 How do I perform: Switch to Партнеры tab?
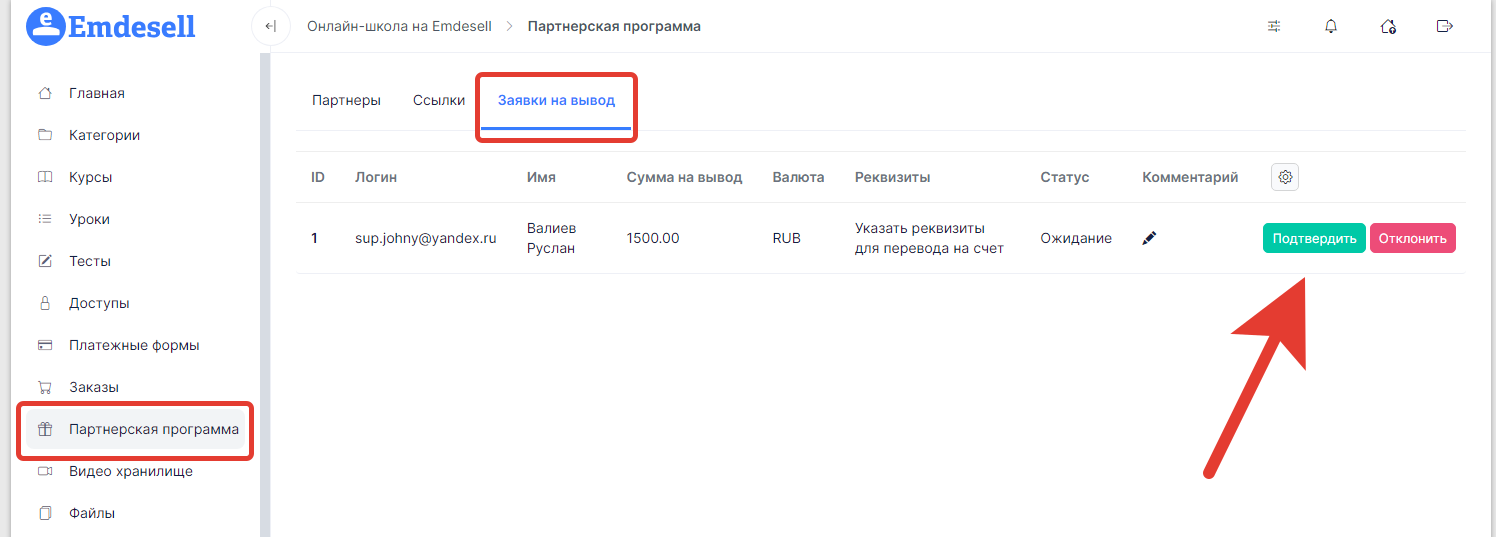pyautogui.click(x=346, y=100)
